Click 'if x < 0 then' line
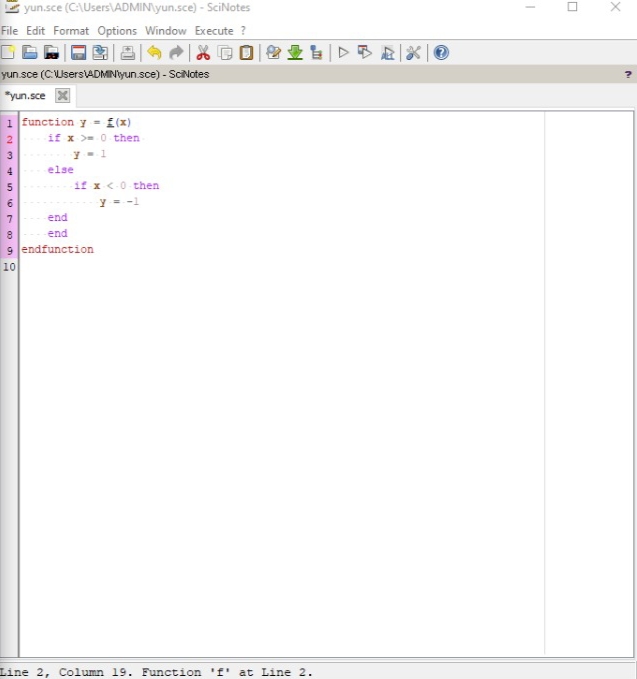Image resolution: width=637 pixels, height=679 pixels. pyautogui.click(x=116, y=185)
